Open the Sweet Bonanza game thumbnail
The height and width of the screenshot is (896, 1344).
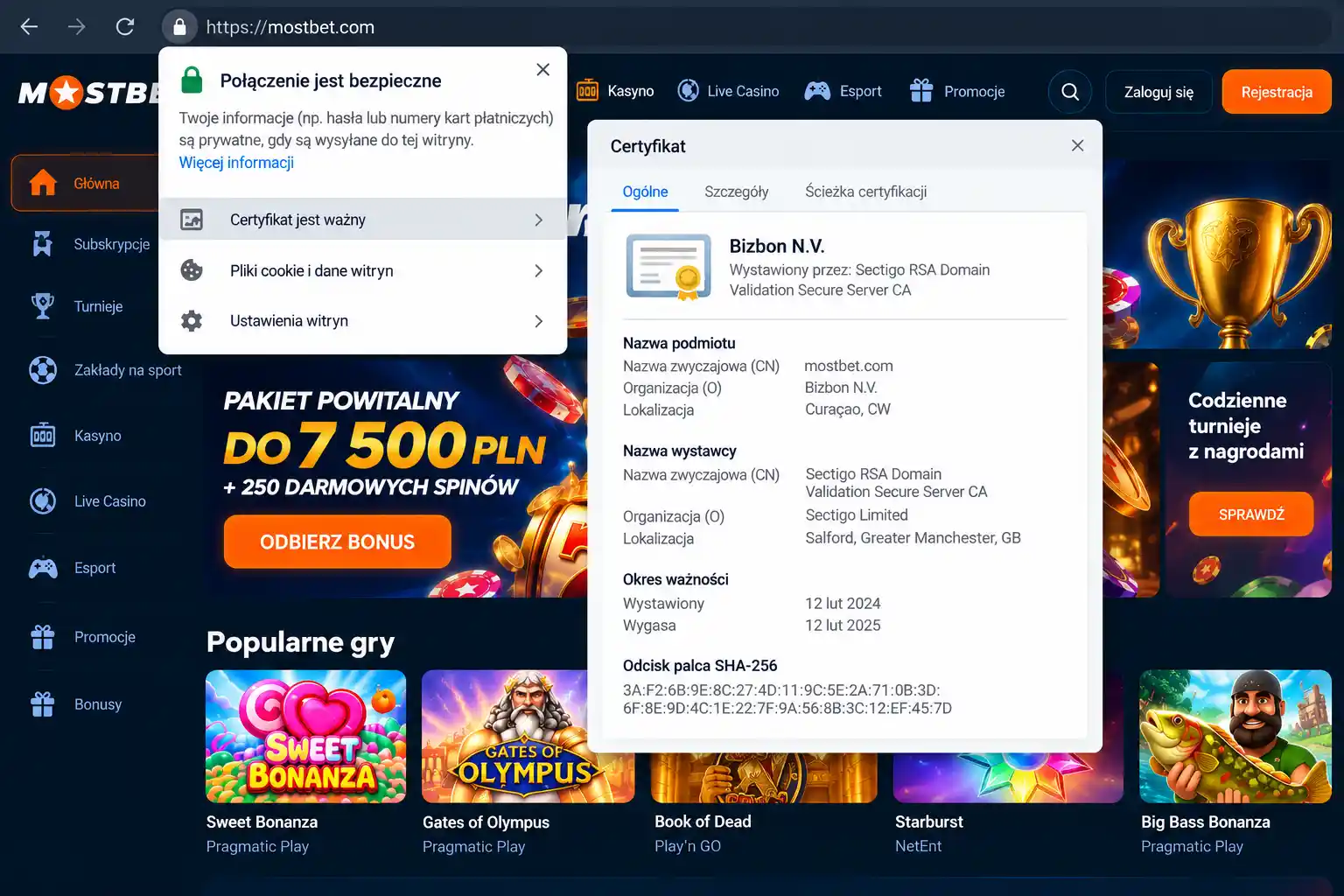tap(305, 737)
